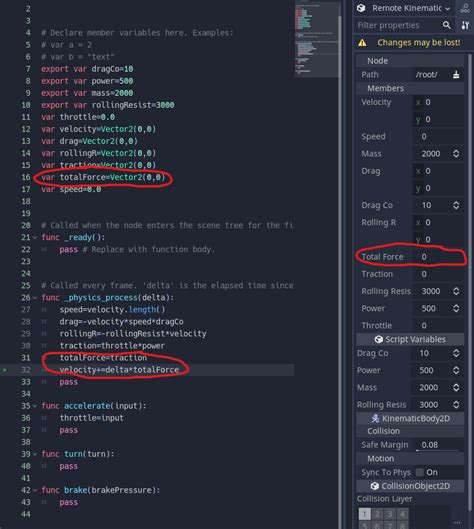The height and width of the screenshot is (529, 474).
Task: Click the Total Force value field
Action: (x=439, y=257)
